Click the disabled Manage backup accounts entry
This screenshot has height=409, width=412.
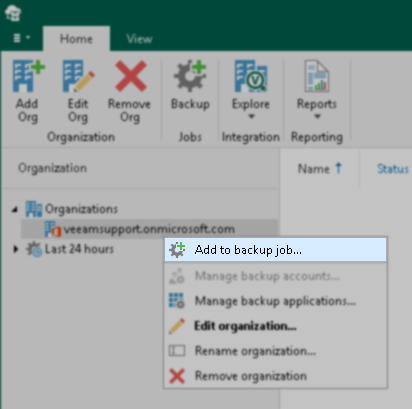point(276,276)
